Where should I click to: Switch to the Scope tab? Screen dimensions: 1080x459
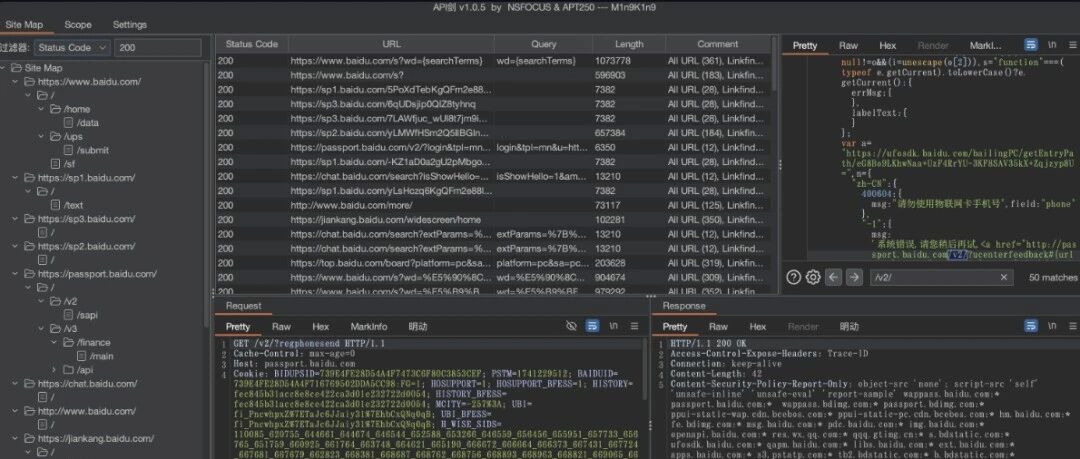pos(78,24)
